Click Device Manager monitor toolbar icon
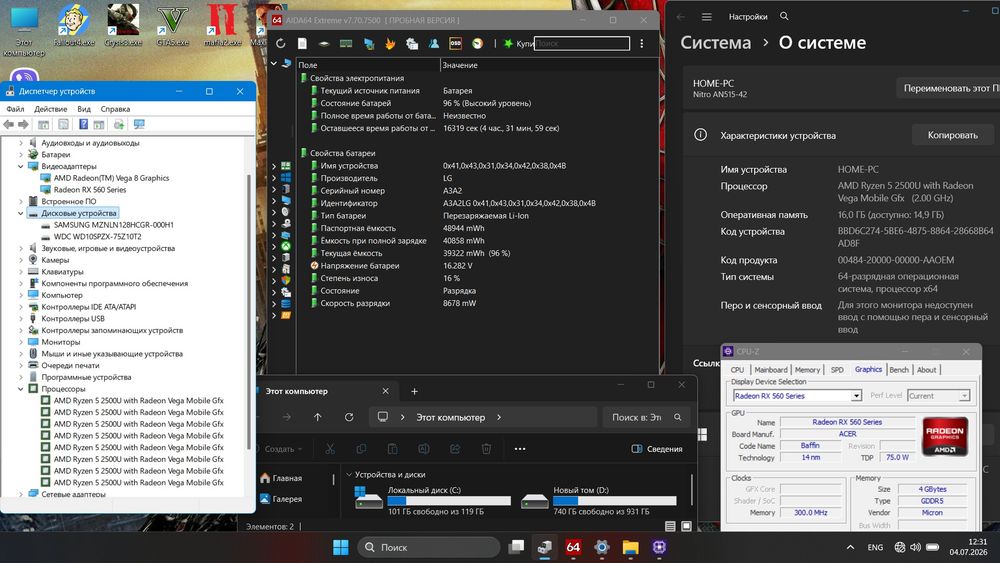Screen dimensions: 1000x563 139,124
